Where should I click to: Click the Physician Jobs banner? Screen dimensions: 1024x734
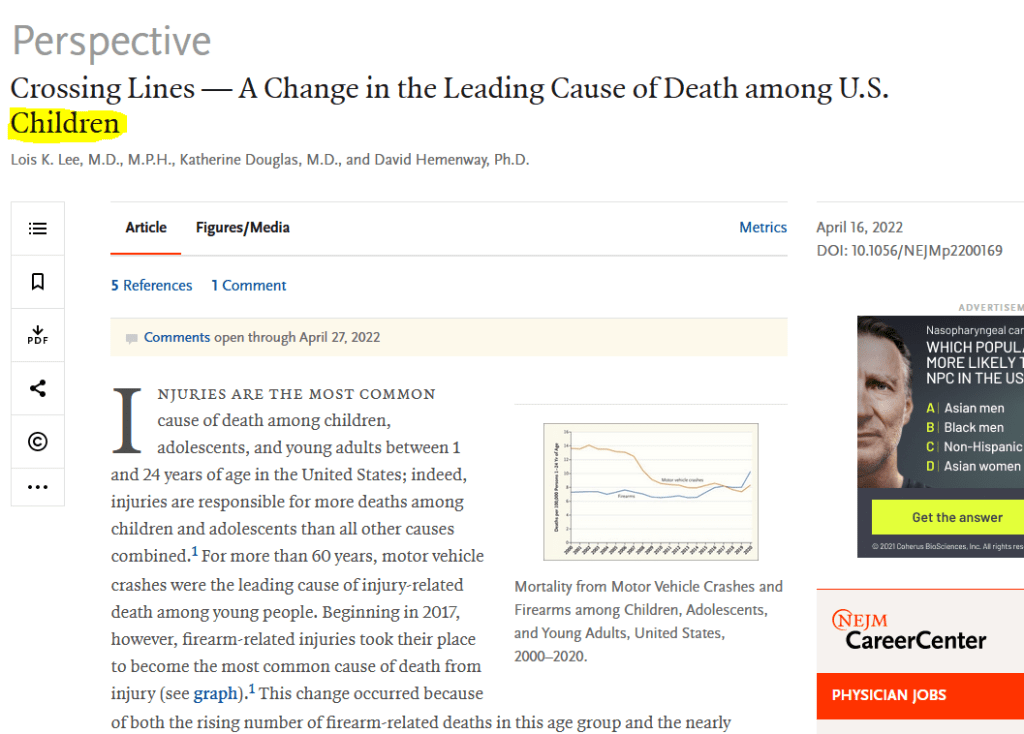[920, 695]
